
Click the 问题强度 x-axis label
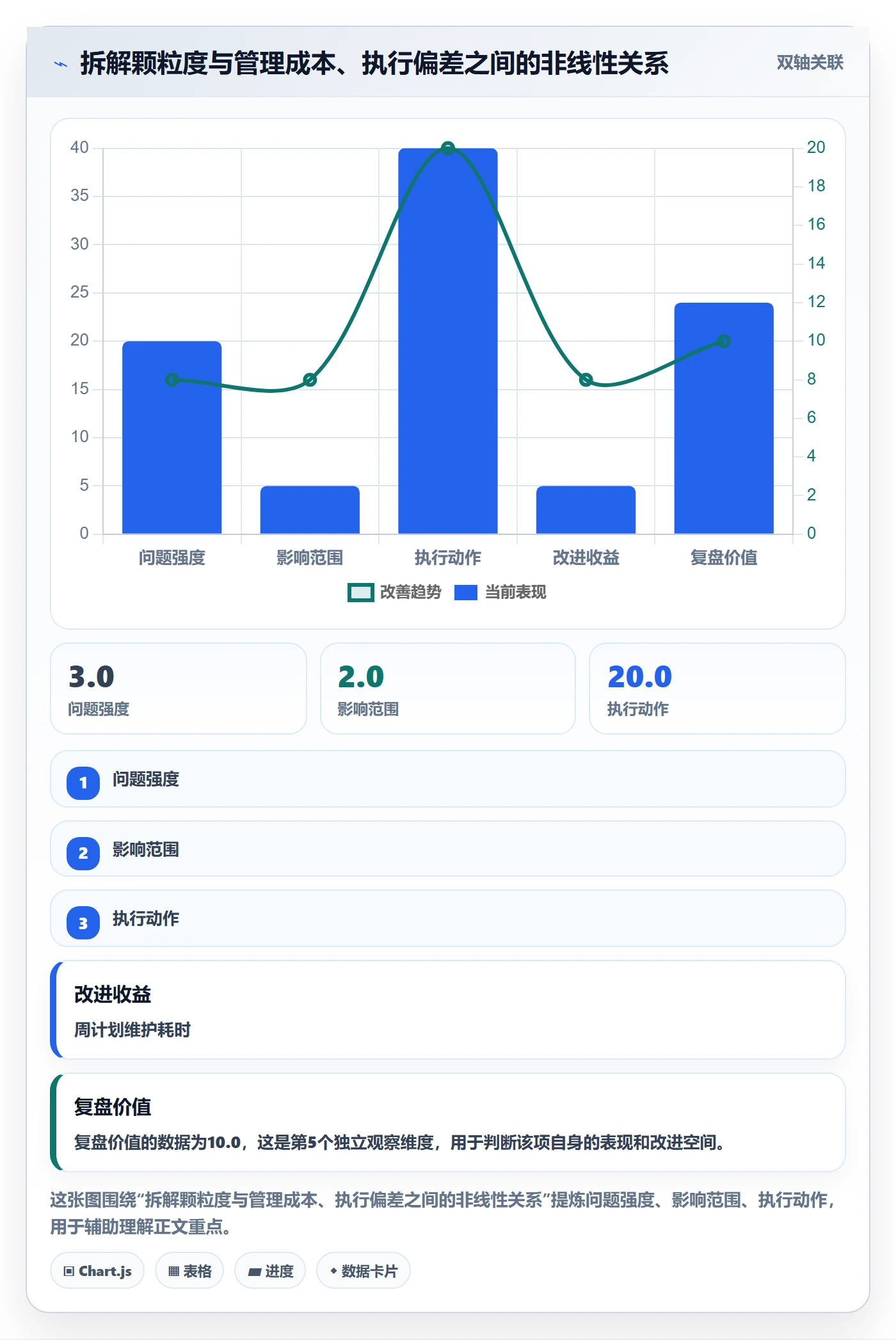click(x=172, y=558)
